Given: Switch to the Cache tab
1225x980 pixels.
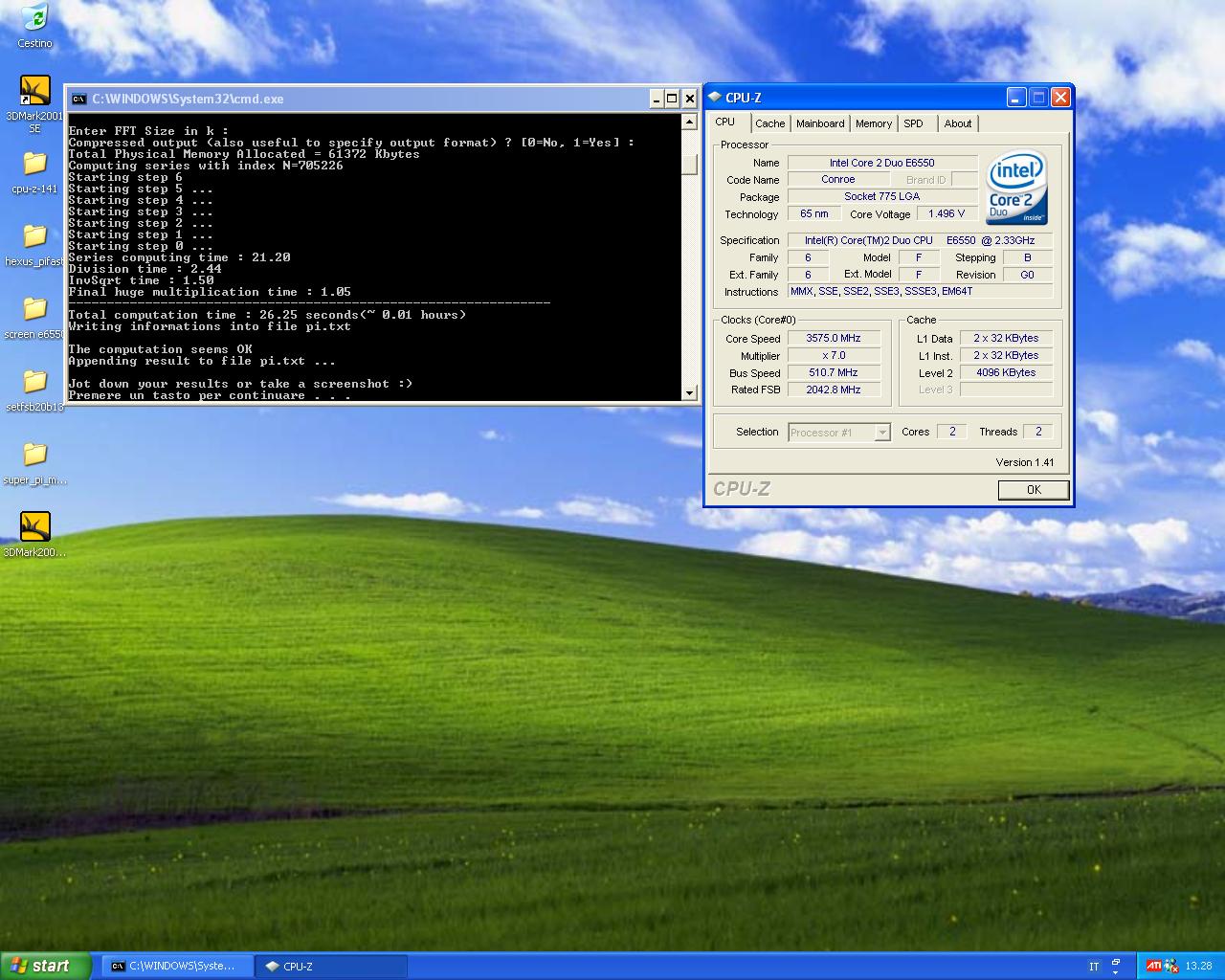Looking at the screenshot, I should [769, 123].
